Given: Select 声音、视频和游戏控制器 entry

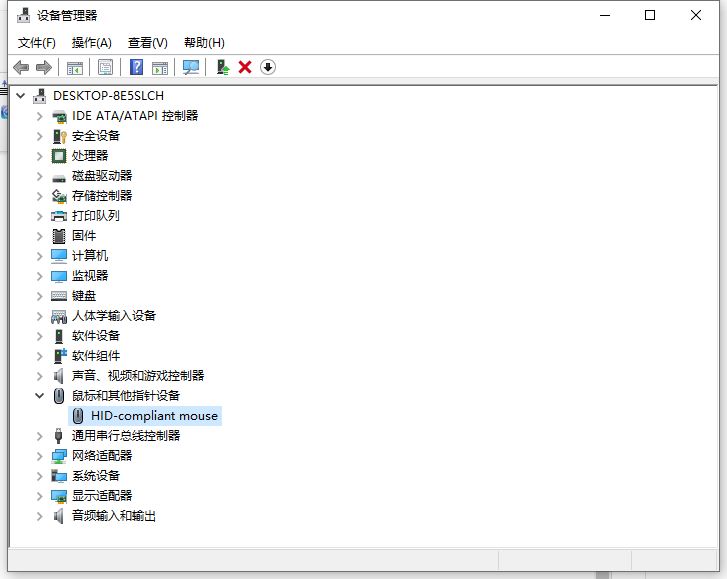Looking at the screenshot, I should pos(138,376).
